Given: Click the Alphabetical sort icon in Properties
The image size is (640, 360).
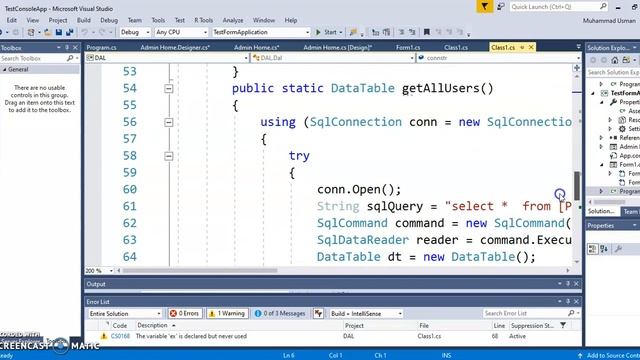Looking at the screenshot, I should pyautogui.click(x=604, y=249).
